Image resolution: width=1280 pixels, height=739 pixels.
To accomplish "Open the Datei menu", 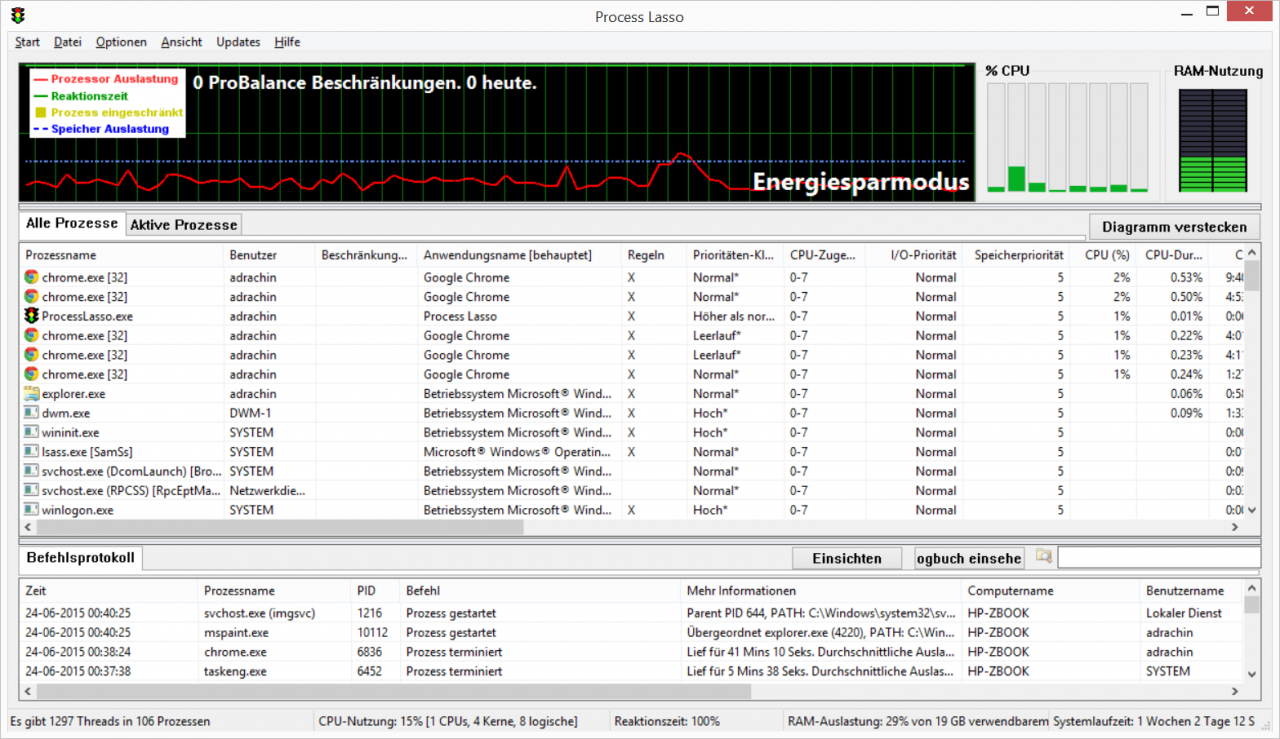I will 68,42.
